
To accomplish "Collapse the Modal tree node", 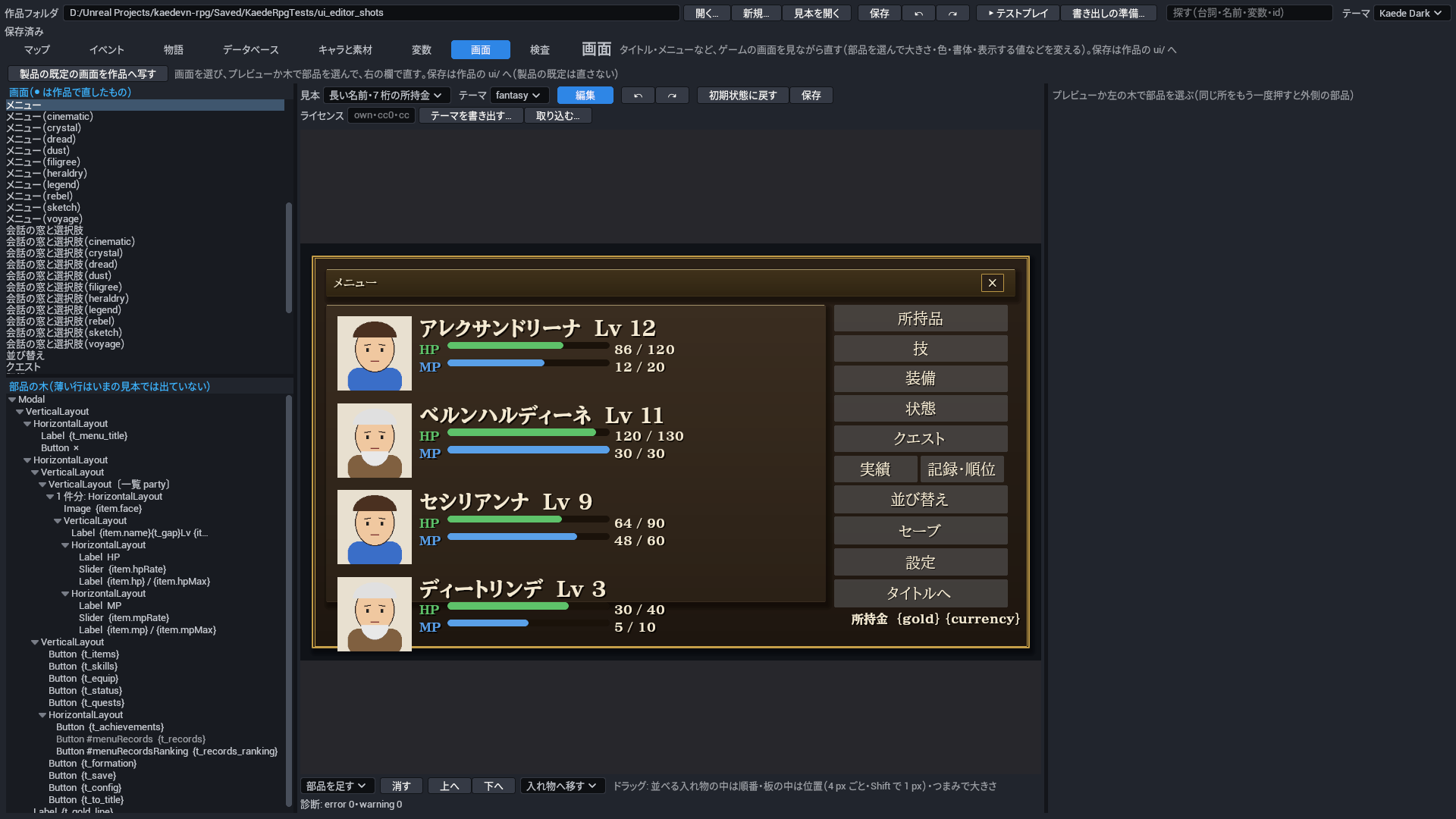I will [12, 400].
